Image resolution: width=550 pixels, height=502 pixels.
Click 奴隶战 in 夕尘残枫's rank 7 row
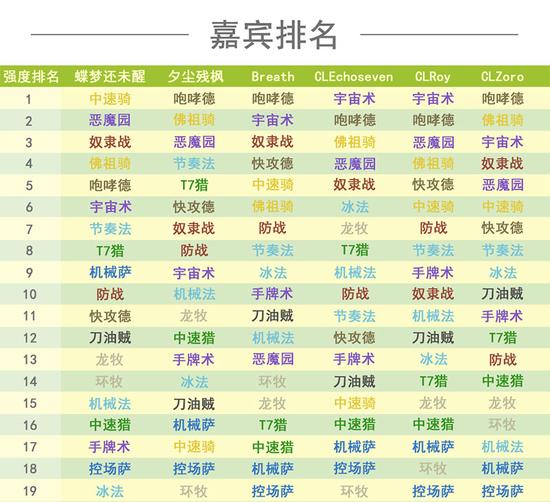[194, 228]
